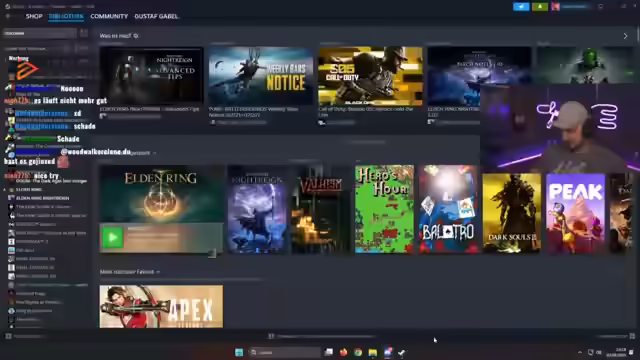Open the green notifications bell icon

click(x=540, y=7)
